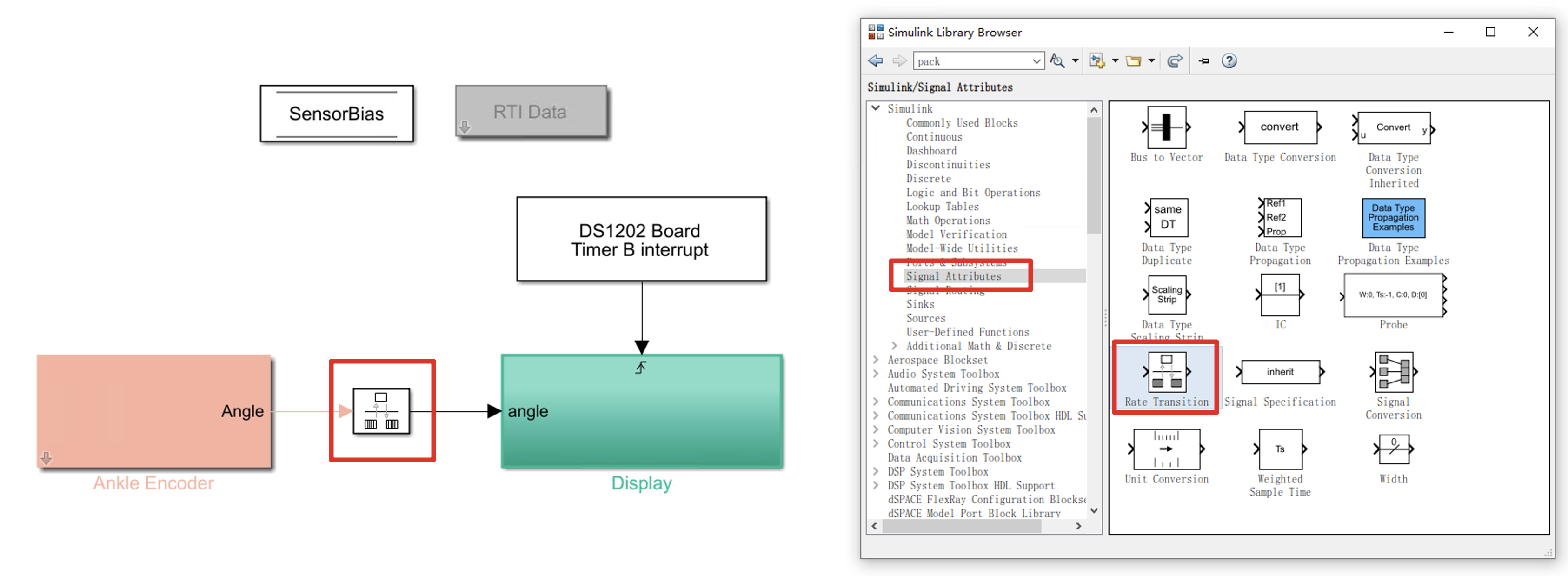
Task: Maximize the Simulink Library Browser window
Action: pyautogui.click(x=1490, y=32)
